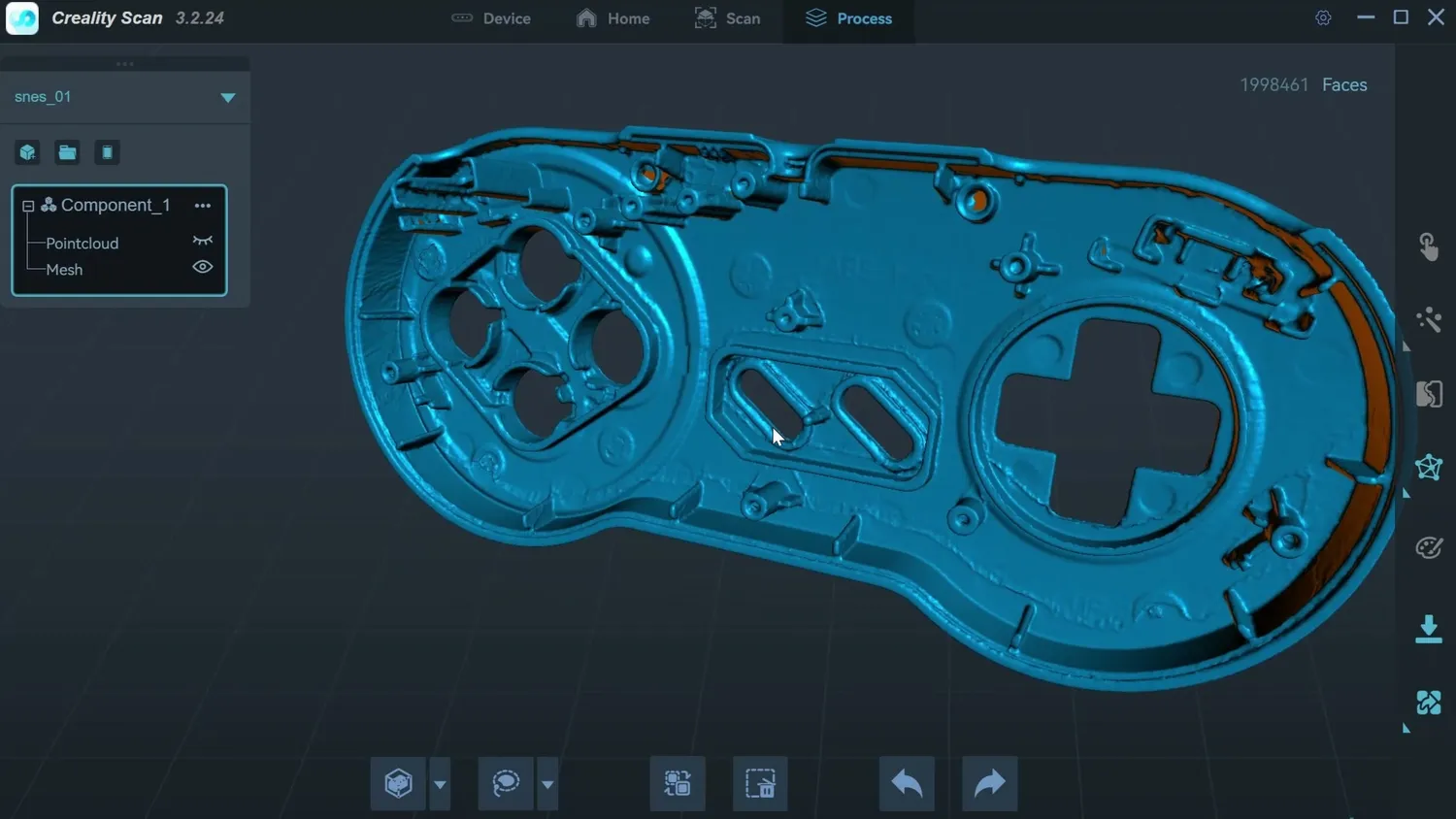Click the phone device icon in left panel

(x=107, y=152)
